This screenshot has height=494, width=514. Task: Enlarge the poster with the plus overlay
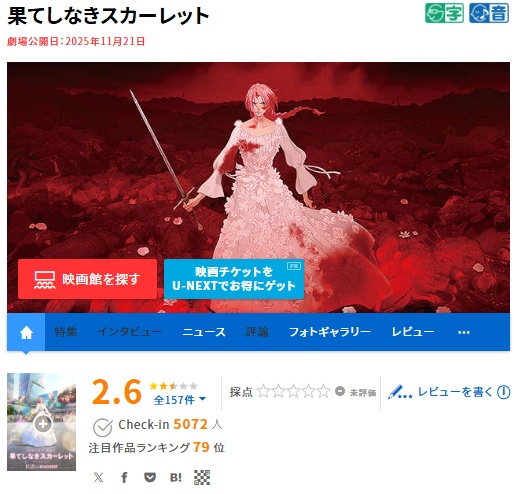(x=43, y=424)
